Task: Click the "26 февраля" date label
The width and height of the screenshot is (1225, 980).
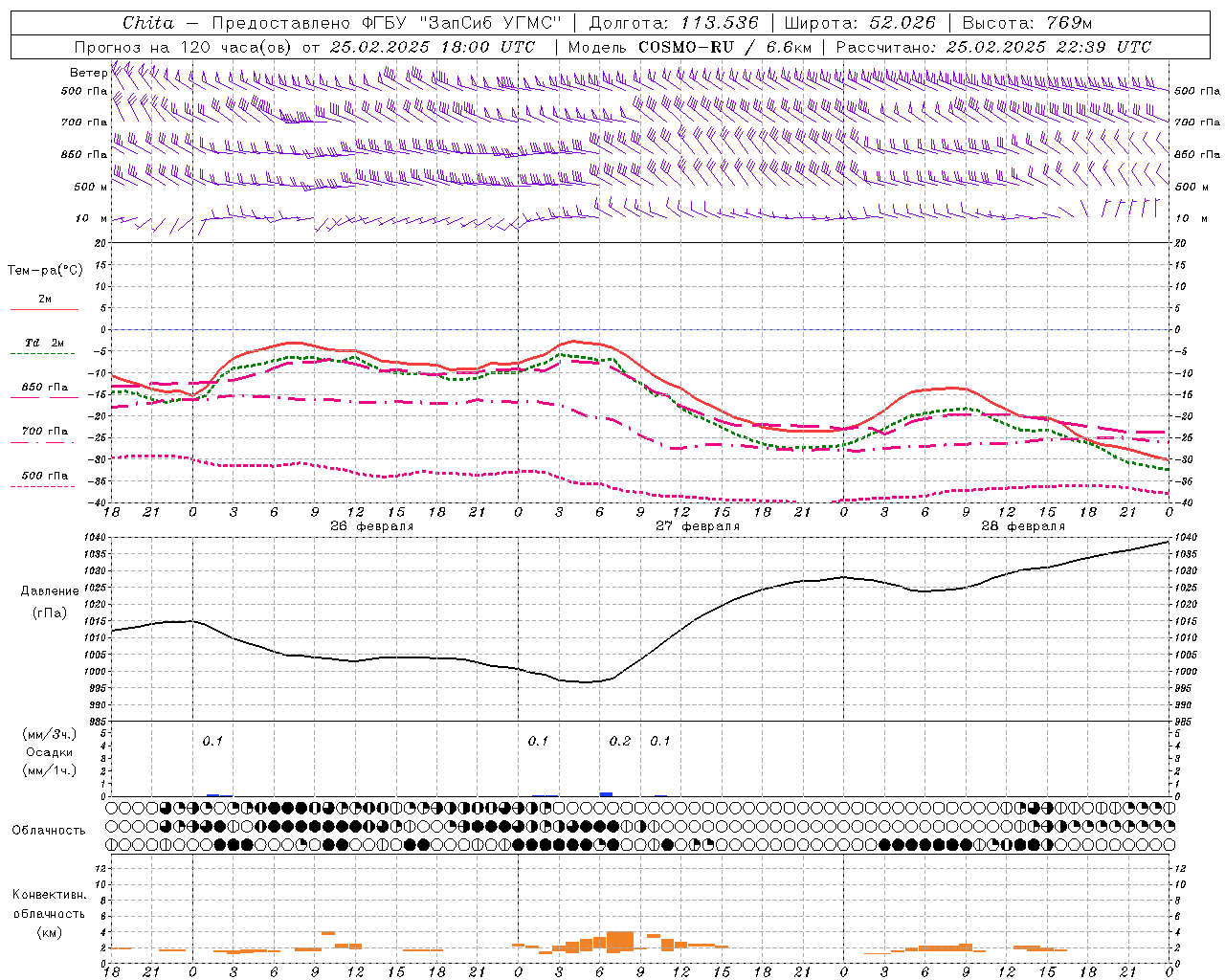Action: [372, 526]
